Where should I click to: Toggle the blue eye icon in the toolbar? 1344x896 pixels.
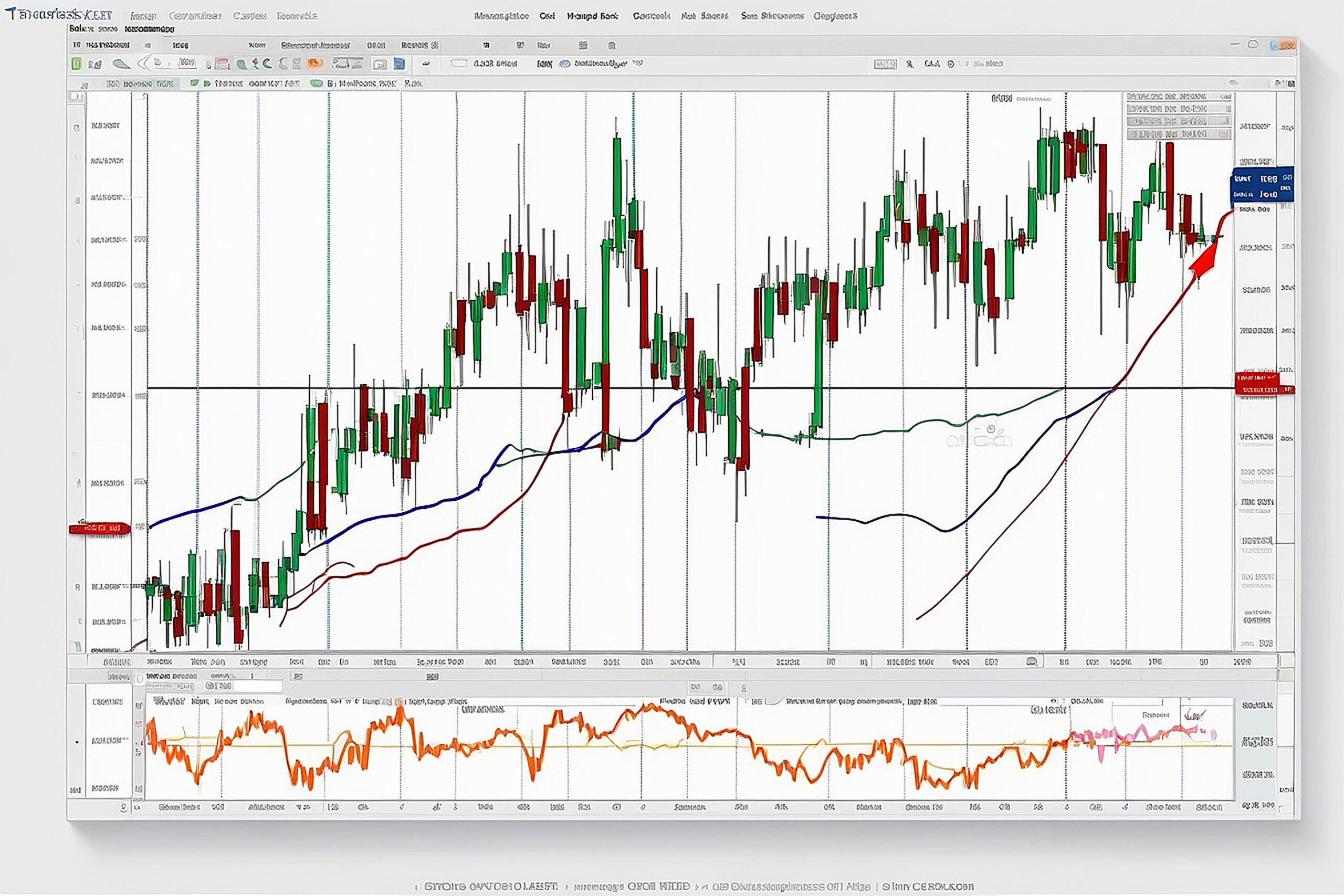click(x=564, y=64)
